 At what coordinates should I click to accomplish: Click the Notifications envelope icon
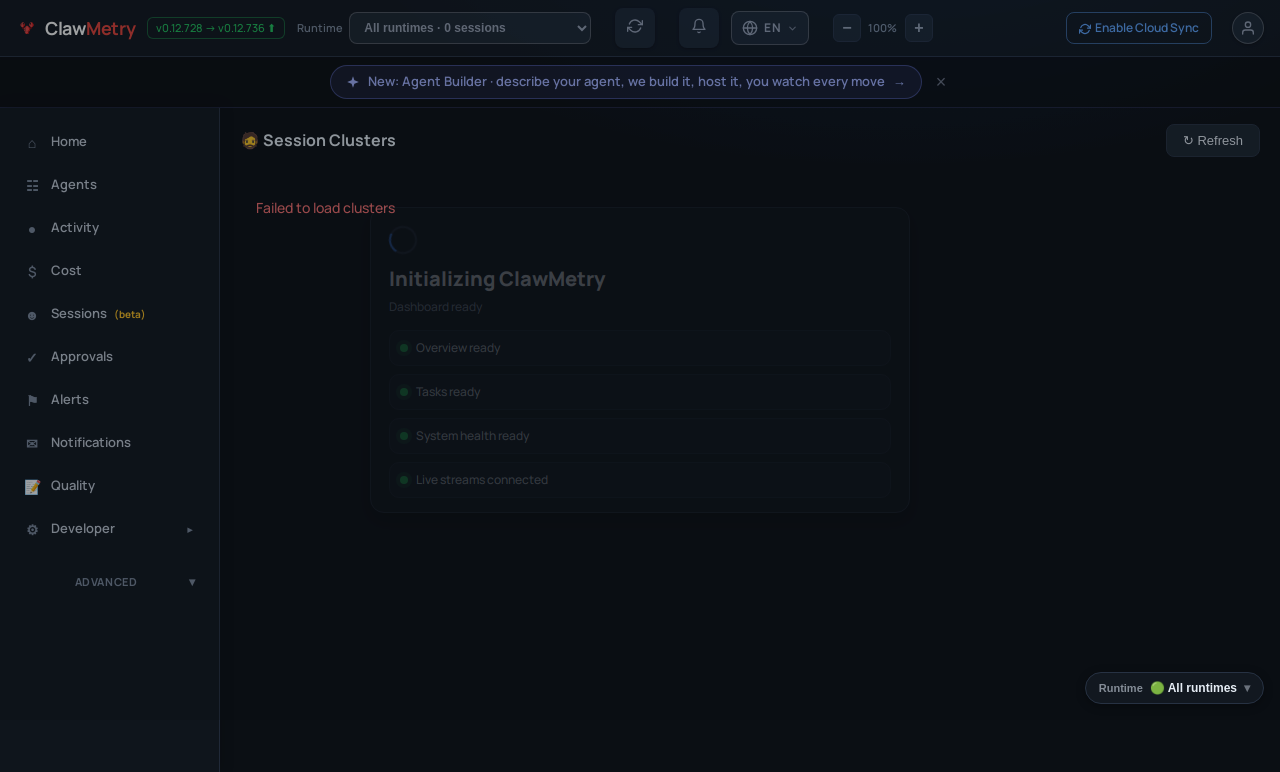pyautogui.click(x=32, y=444)
